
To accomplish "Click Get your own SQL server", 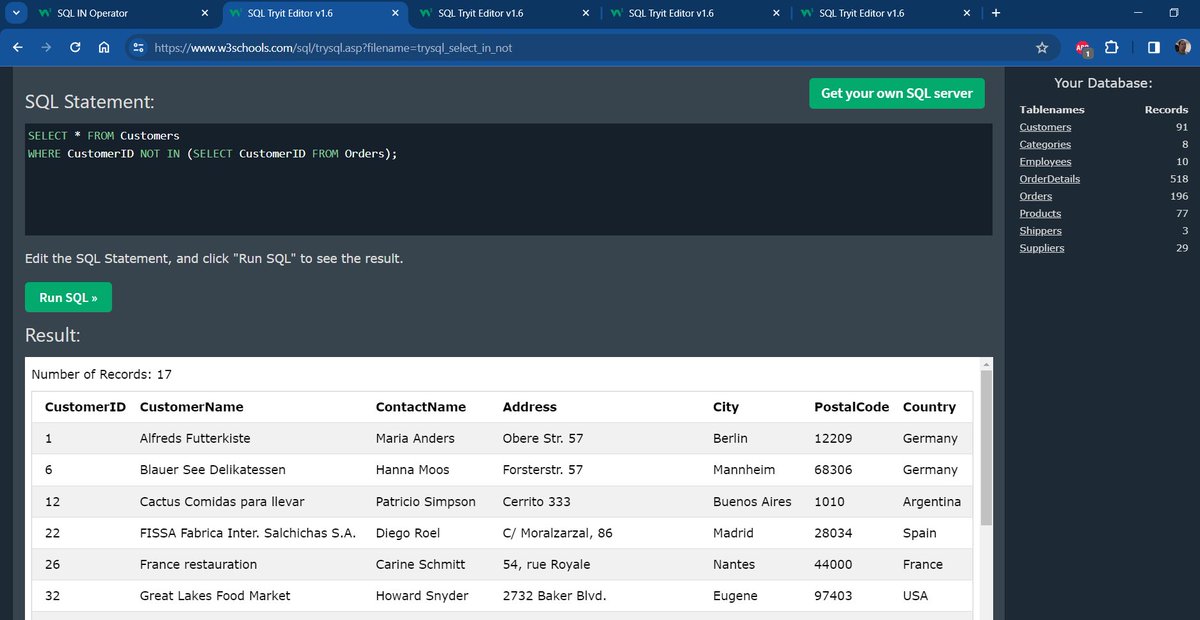I will (x=896, y=92).
